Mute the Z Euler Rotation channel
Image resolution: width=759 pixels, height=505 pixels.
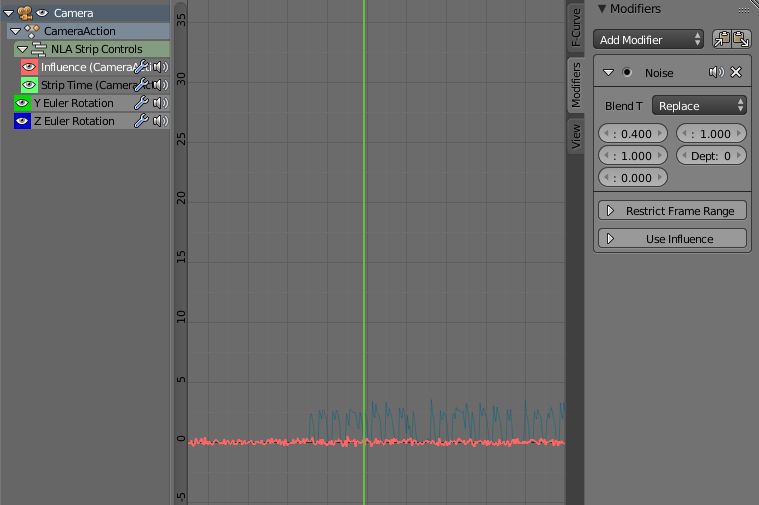160,121
